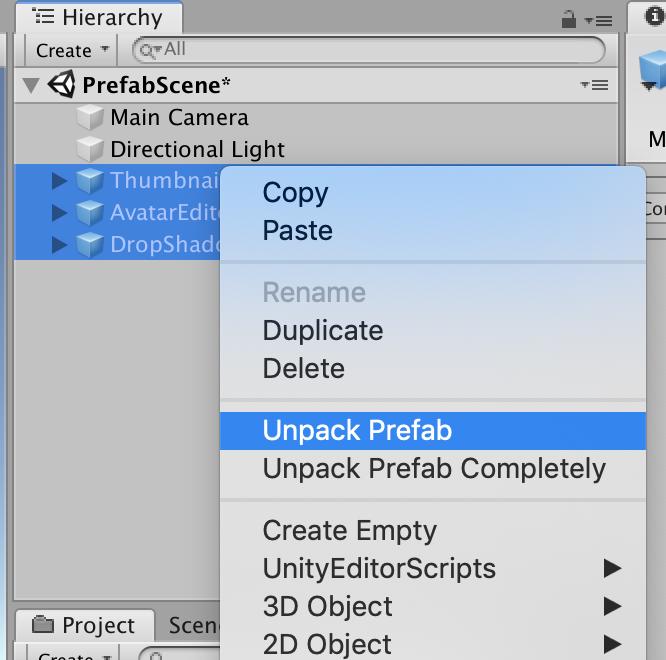Toggle the Hierarchy panel lock

click(569, 19)
